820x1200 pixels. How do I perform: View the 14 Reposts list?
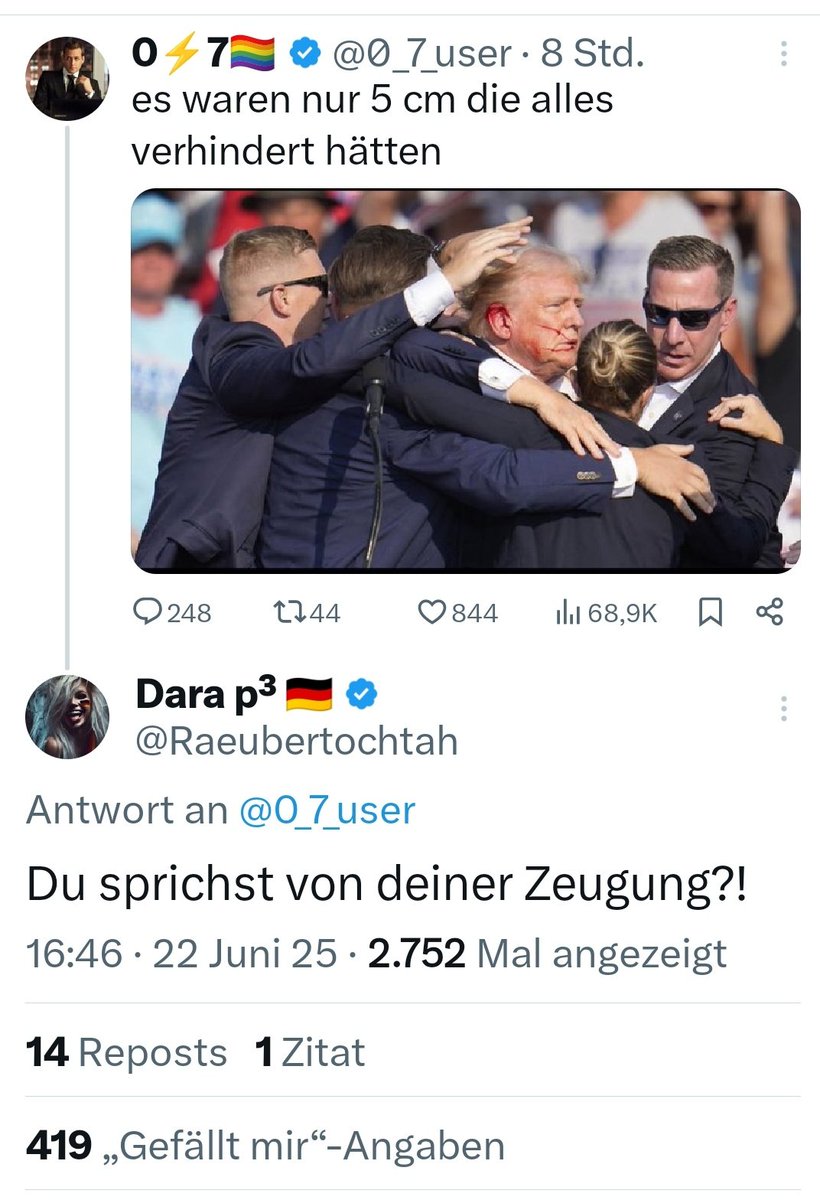click(127, 1053)
